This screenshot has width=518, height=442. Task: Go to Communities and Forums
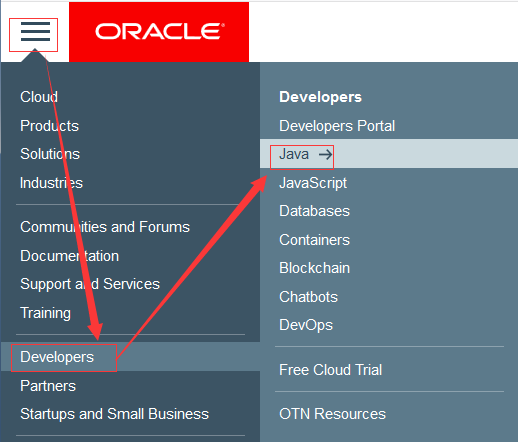105,227
